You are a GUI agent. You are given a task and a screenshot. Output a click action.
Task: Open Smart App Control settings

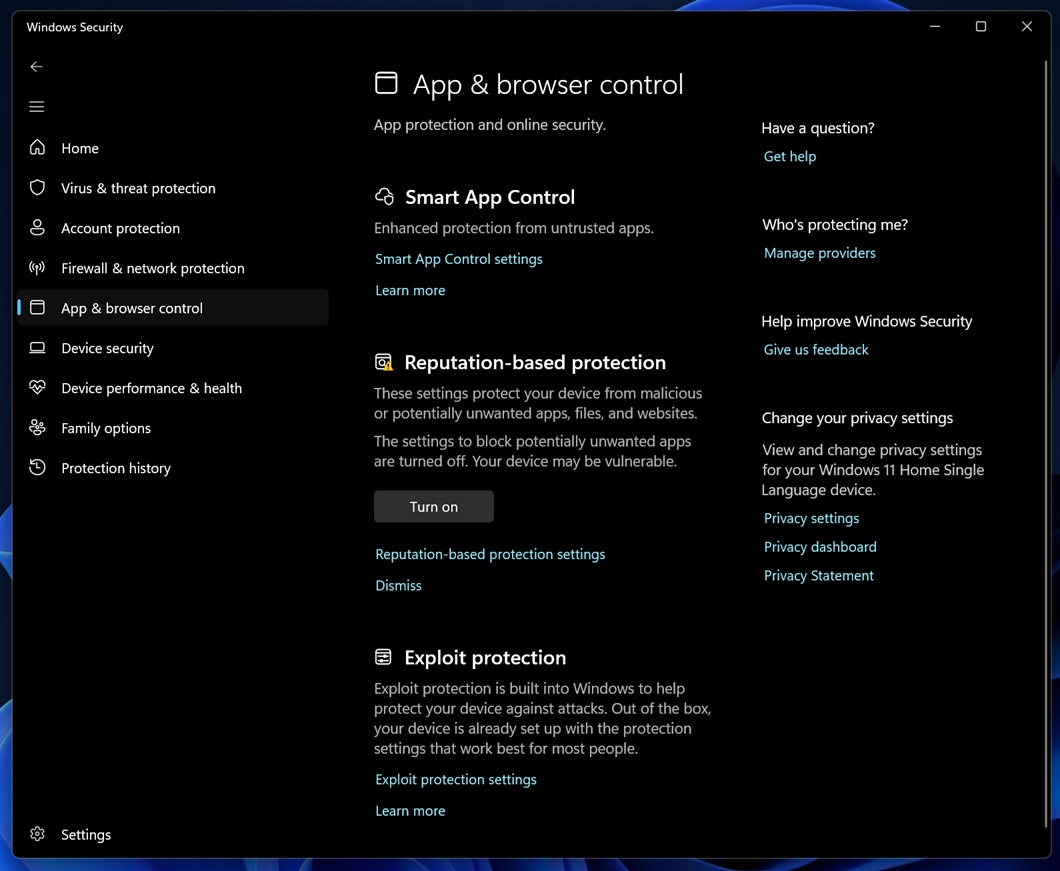(458, 259)
